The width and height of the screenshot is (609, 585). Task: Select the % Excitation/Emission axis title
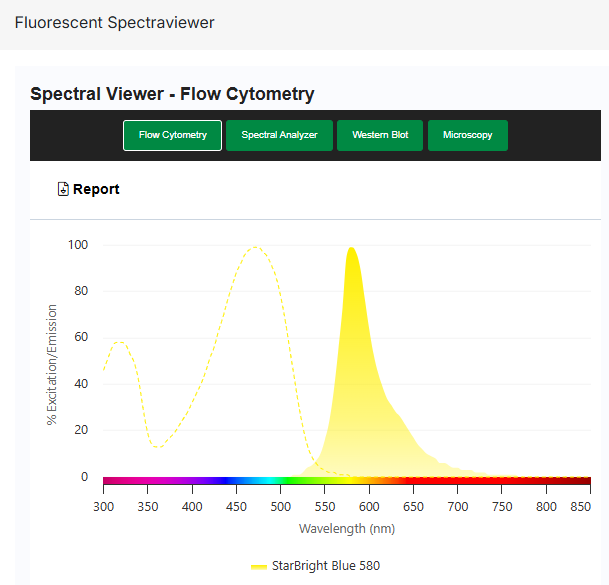(x=52, y=365)
